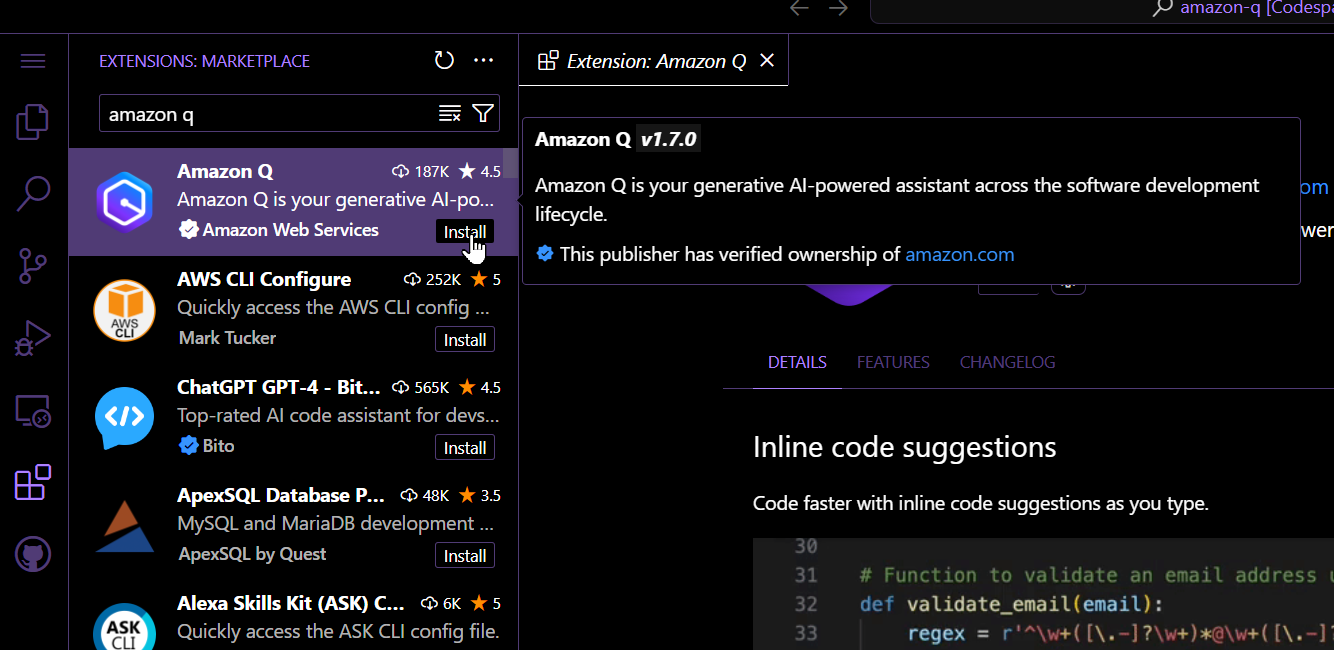Open the Extensions views menu via ellipsis
1334x650 pixels.
pos(484,60)
